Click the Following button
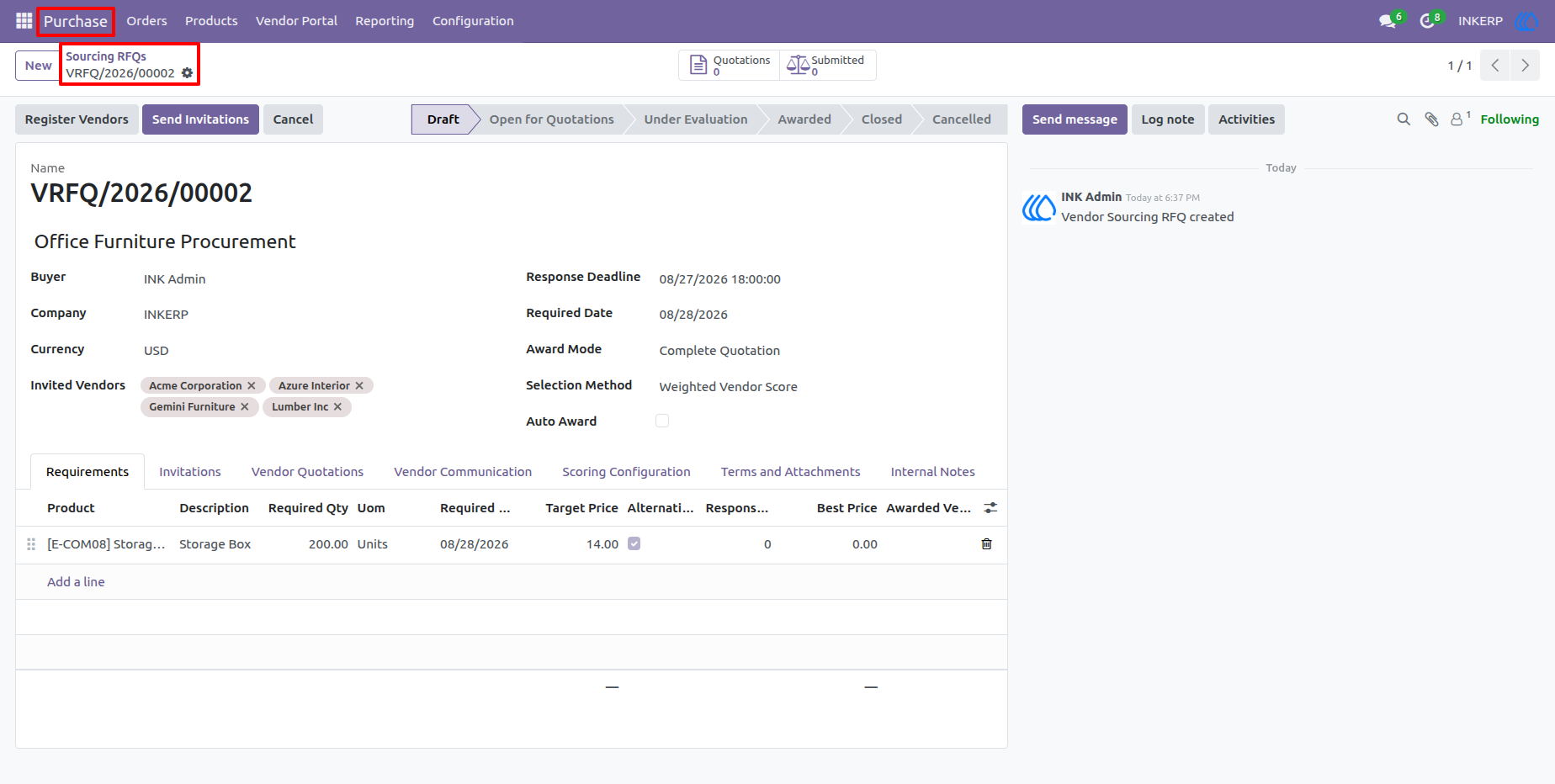Screen dimensions: 1555x784 1510,119
